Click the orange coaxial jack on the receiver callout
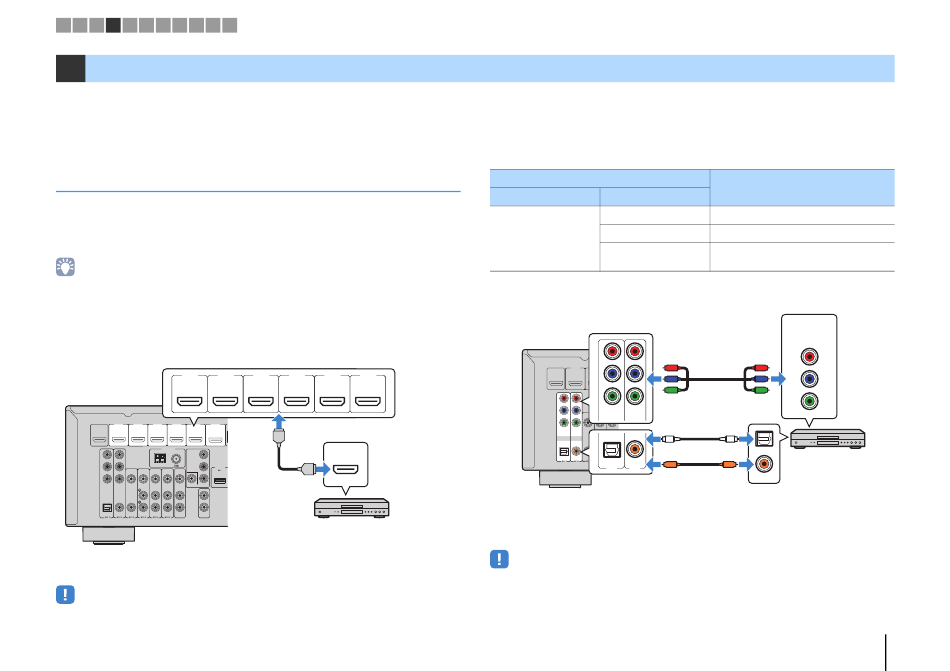950x671 pixels. click(634, 449)
